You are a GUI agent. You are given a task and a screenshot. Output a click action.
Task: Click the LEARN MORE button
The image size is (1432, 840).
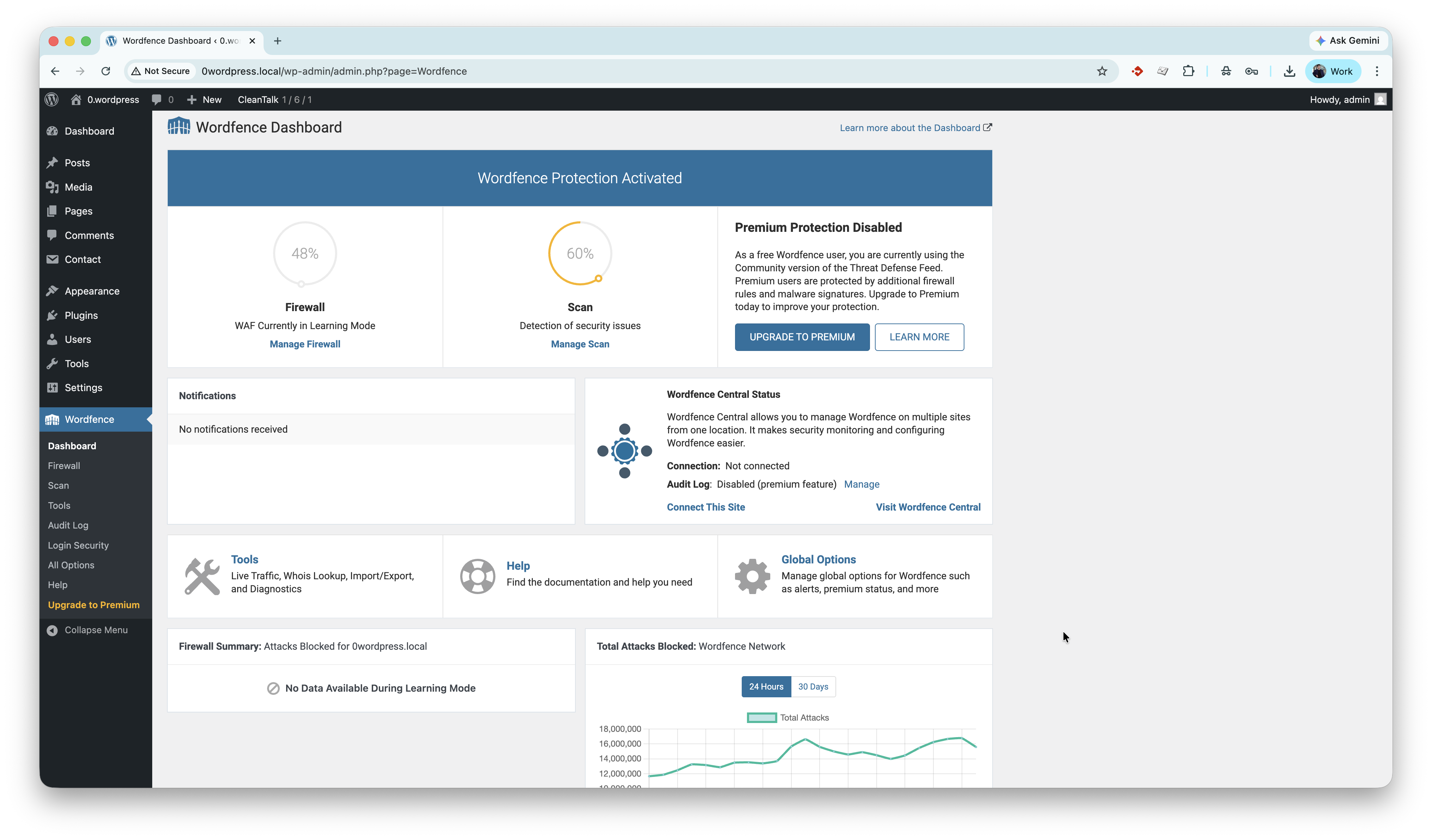click(919, 337)
